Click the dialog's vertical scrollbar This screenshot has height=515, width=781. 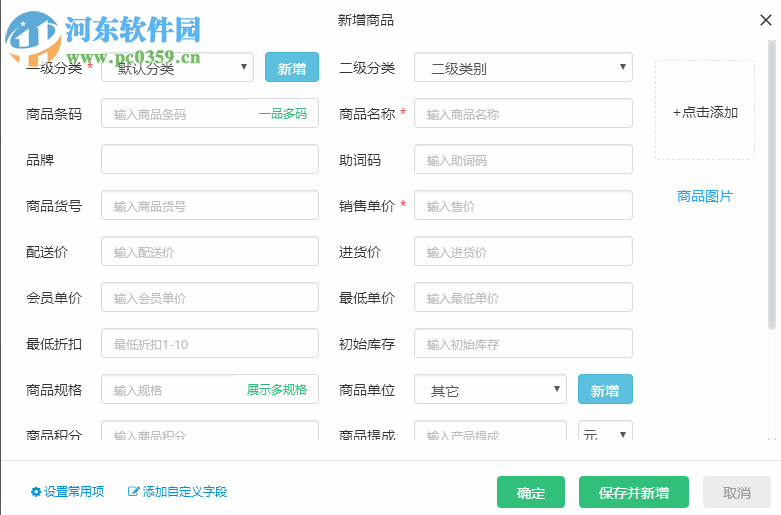tap(772, 184)
